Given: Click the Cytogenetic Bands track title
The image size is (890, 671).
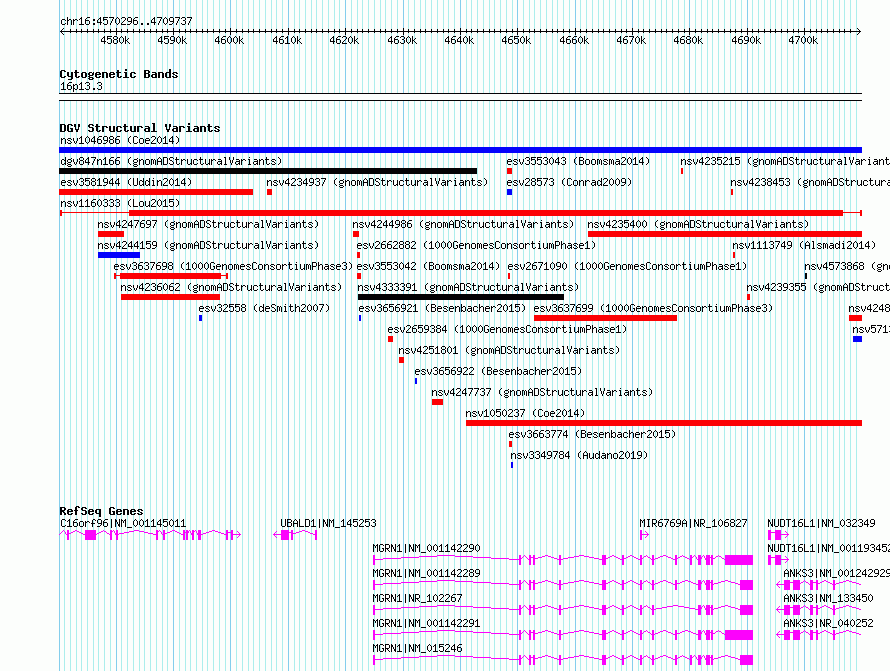Looking at the screenshot, I should (119, 74).
